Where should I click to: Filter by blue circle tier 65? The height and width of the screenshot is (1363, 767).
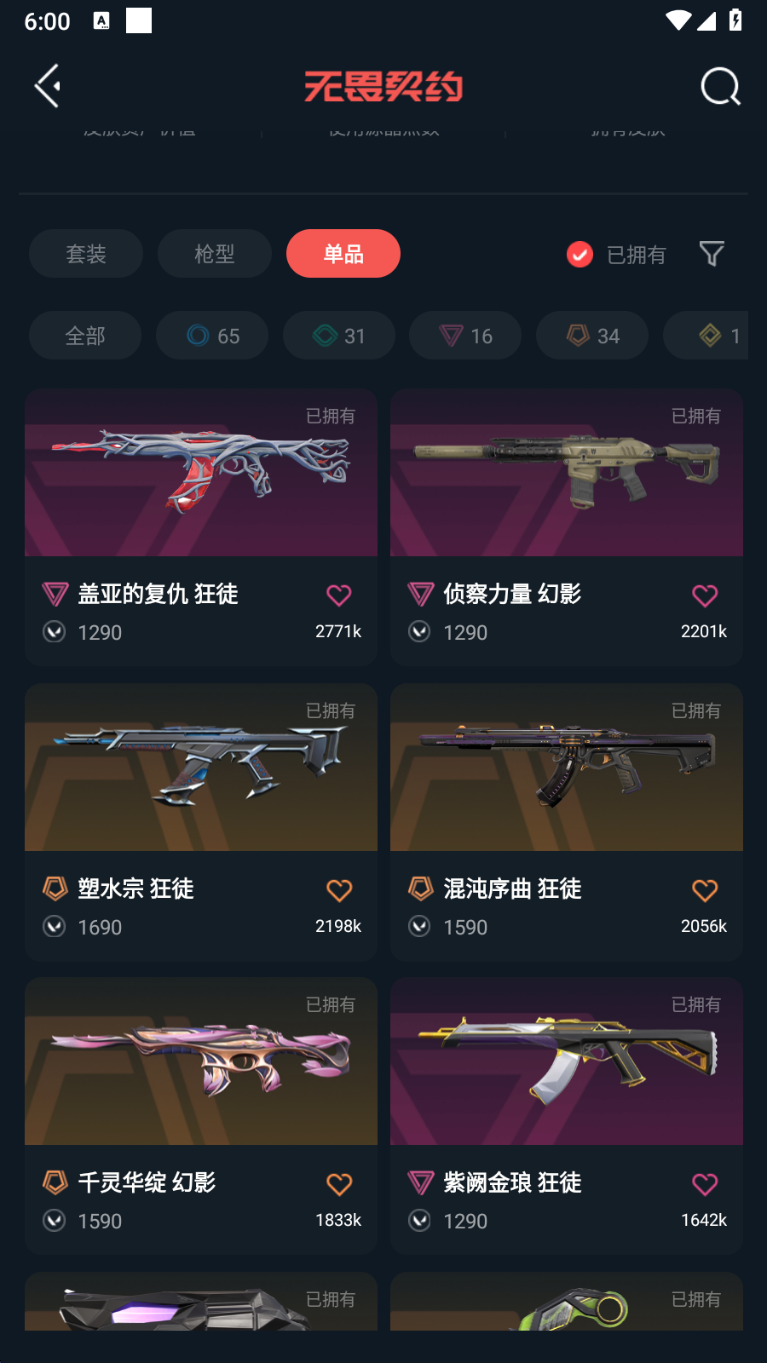click(212, 336)
